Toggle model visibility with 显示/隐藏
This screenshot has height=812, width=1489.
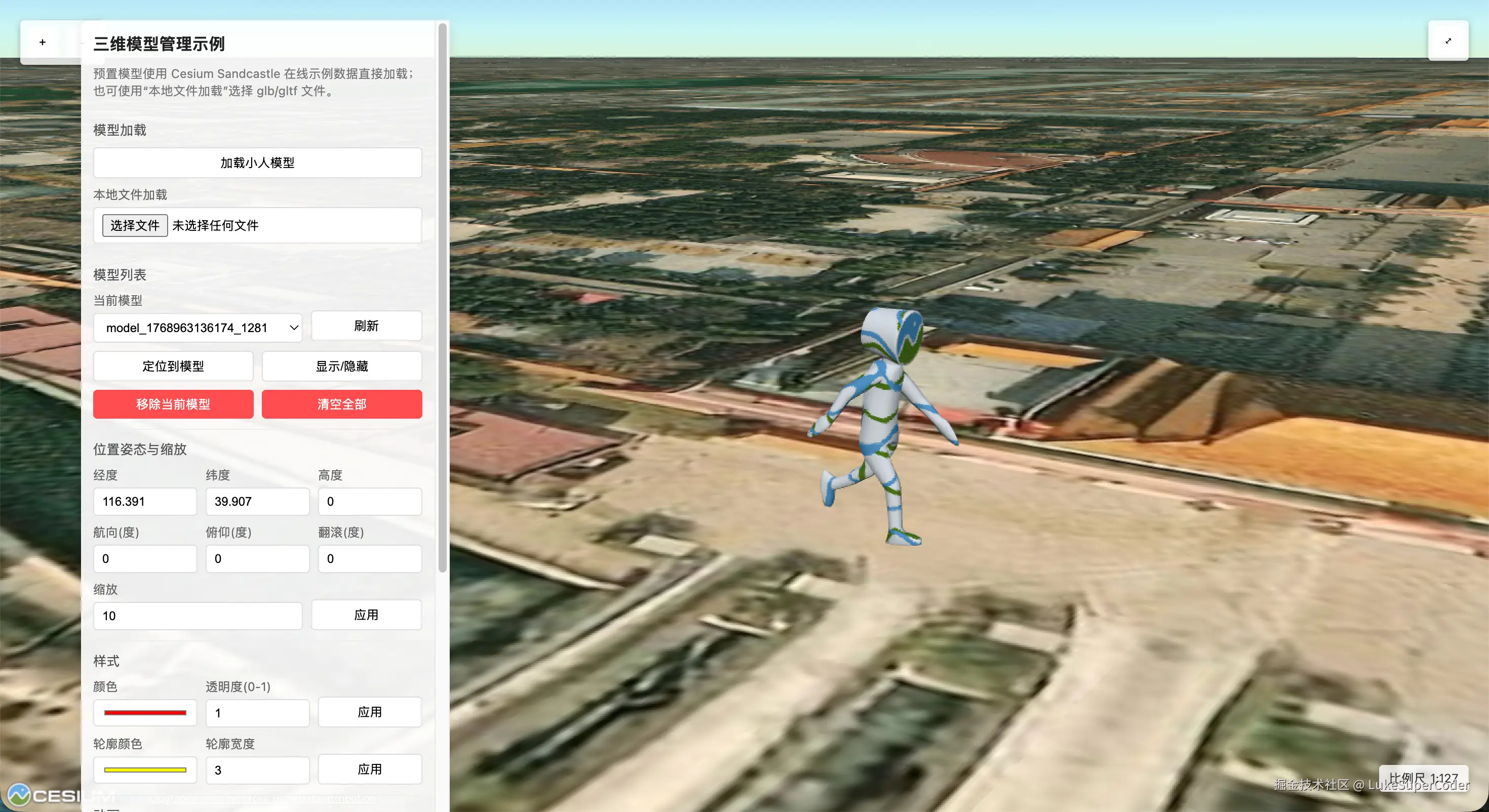pos(342,367)
